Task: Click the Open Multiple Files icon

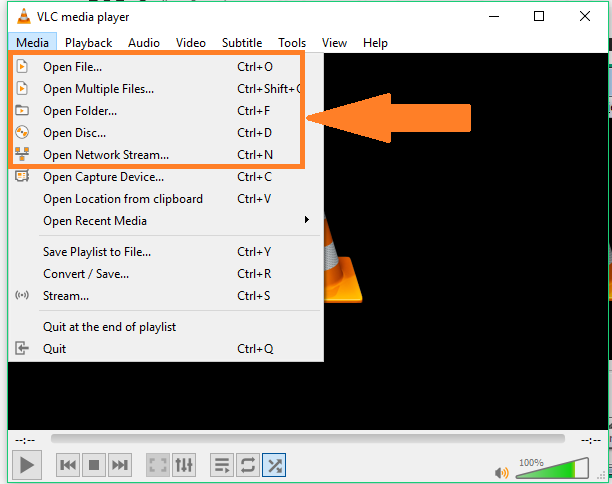Action: tap(22, 89)
